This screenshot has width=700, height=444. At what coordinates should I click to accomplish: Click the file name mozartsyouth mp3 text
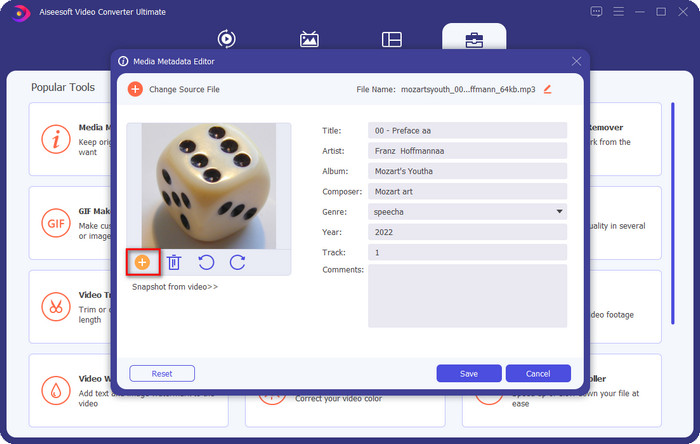point(468,89)
